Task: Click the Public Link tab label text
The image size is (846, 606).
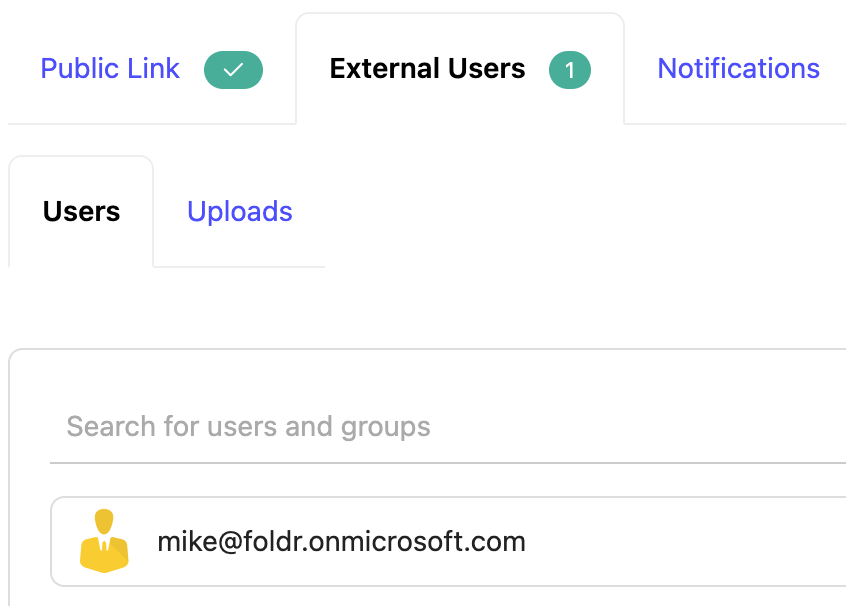Action: 110,69
